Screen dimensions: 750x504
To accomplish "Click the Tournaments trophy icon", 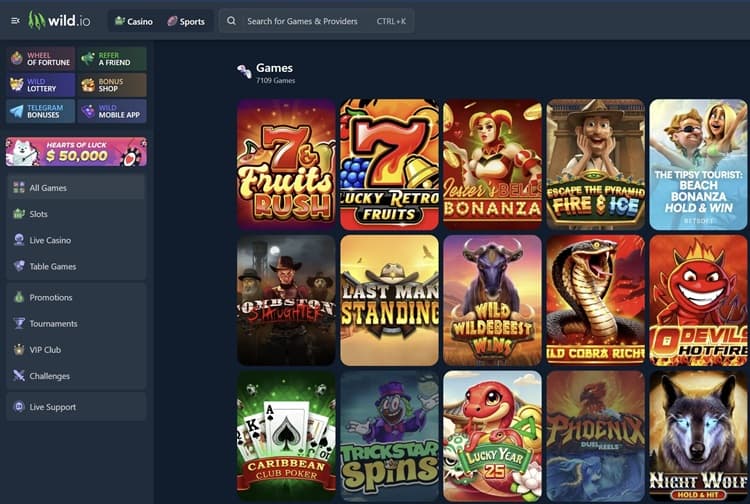I will 19,323.
